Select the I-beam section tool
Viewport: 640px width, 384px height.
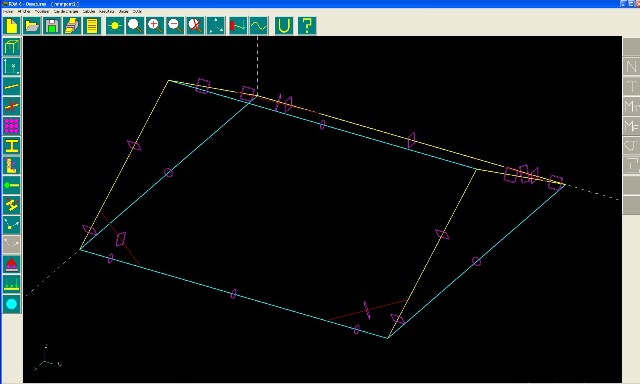tap(11, 146)
